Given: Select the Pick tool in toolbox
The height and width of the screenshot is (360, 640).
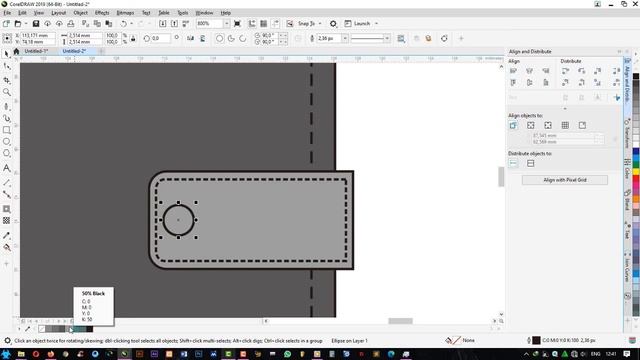Looking at the screenshot, I should 7,53.
